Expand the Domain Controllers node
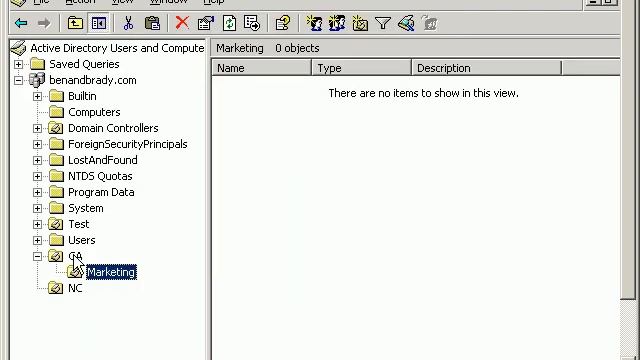 [38, 128]
